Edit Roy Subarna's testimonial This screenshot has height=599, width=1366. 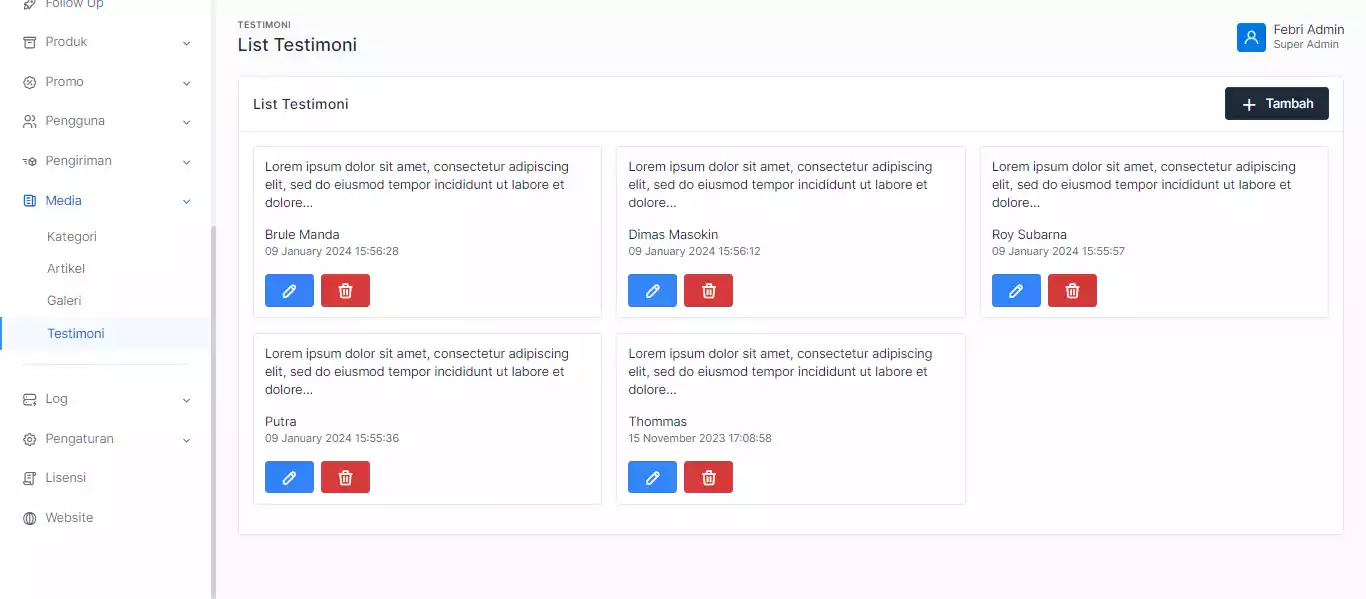coord(1016,291)
